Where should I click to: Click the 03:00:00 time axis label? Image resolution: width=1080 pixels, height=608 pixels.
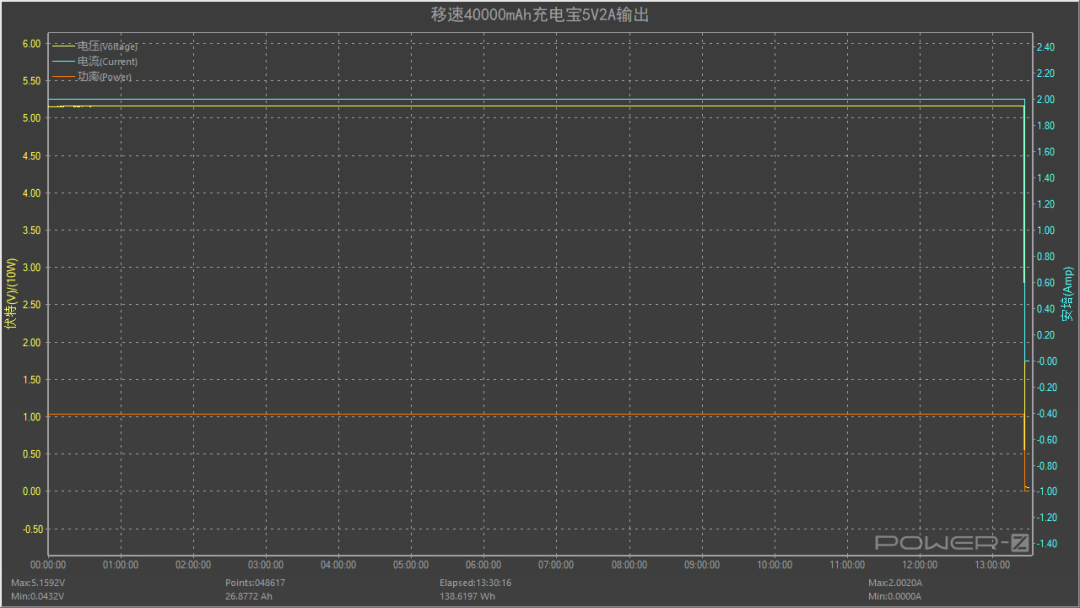pos(266,565)
